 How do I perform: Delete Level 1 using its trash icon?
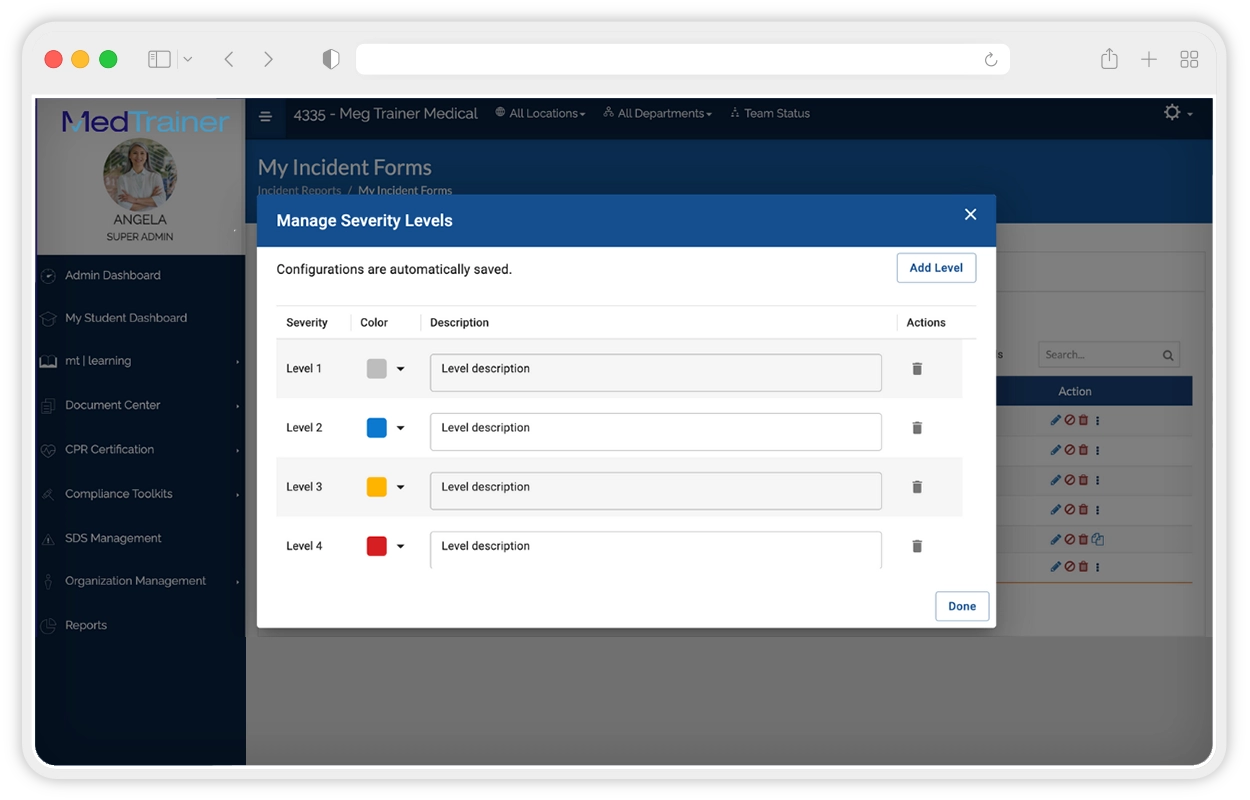pyautogui.click(x=917, y=369)
